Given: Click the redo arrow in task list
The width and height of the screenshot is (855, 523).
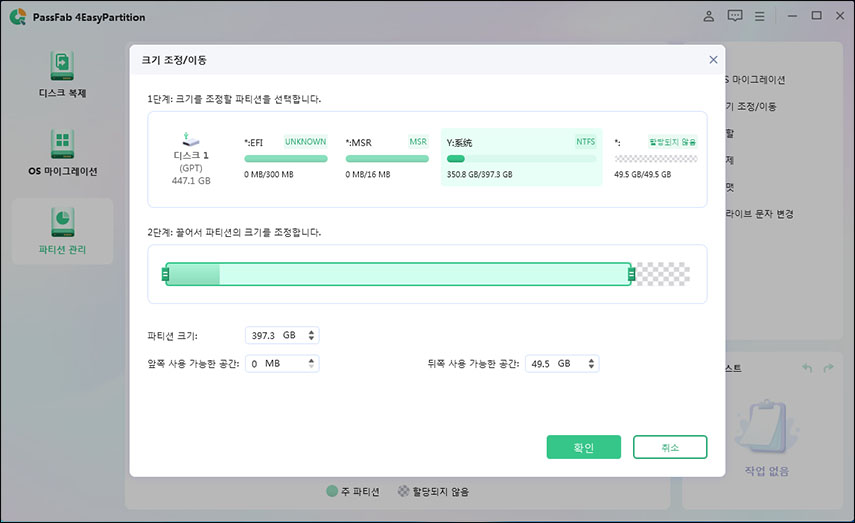Looking at the screenshot, I should (828, 368).
